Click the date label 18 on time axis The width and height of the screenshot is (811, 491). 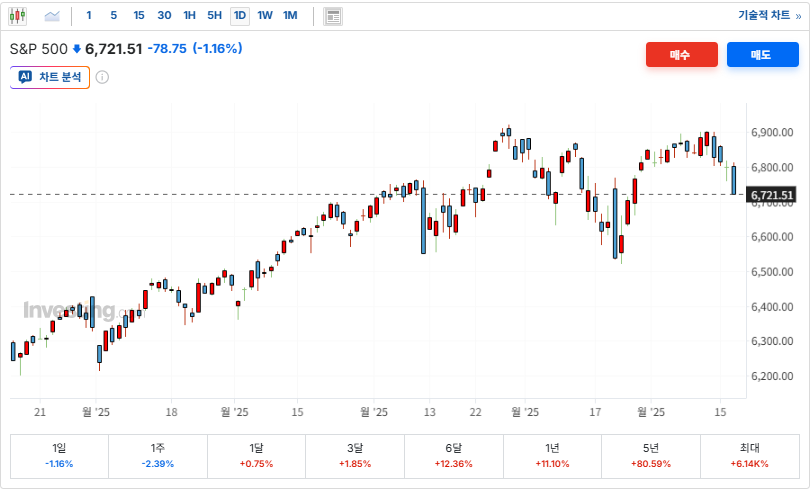(x=171, y=412)
